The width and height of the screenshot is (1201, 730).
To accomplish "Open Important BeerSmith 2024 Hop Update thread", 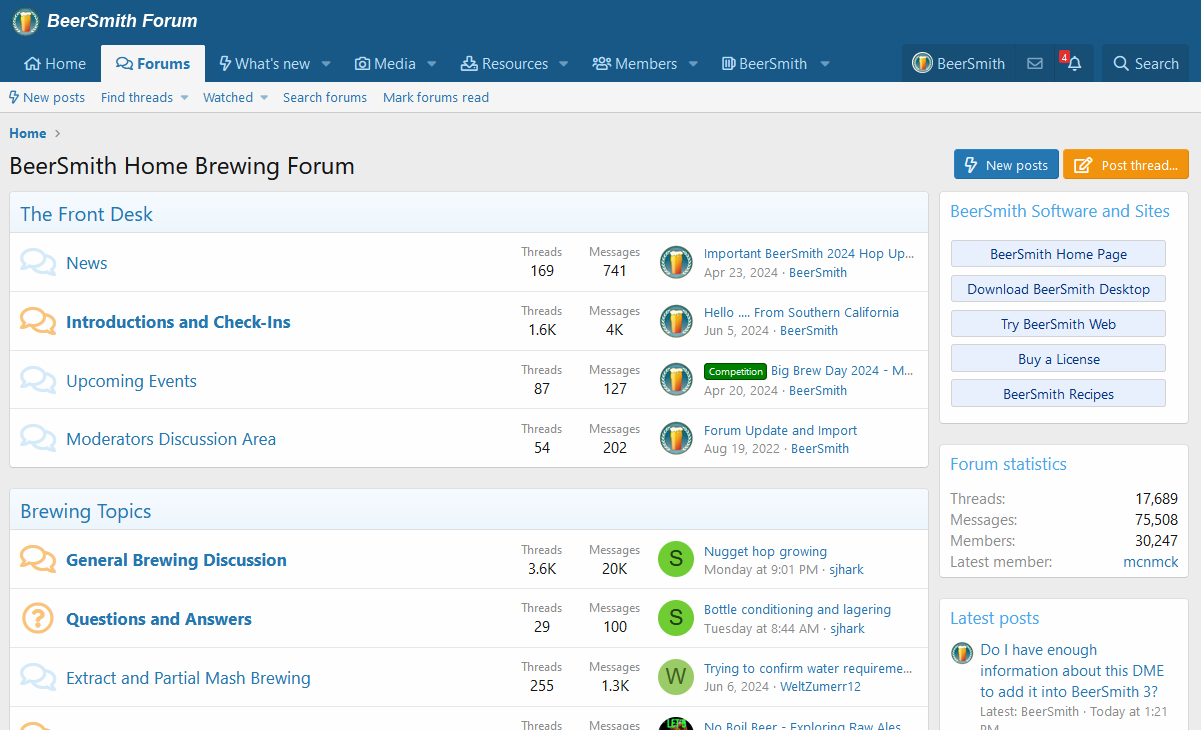I will point(809,253).
